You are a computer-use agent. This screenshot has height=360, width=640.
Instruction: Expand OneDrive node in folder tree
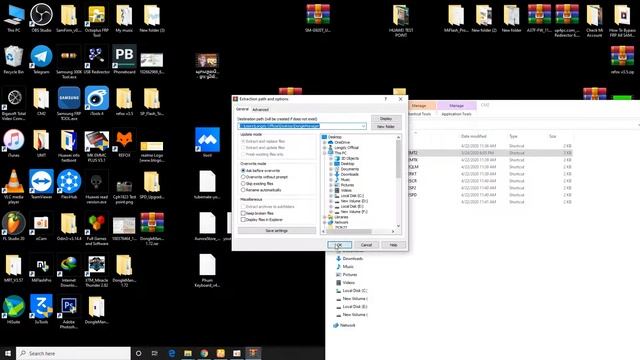[324, 142]
